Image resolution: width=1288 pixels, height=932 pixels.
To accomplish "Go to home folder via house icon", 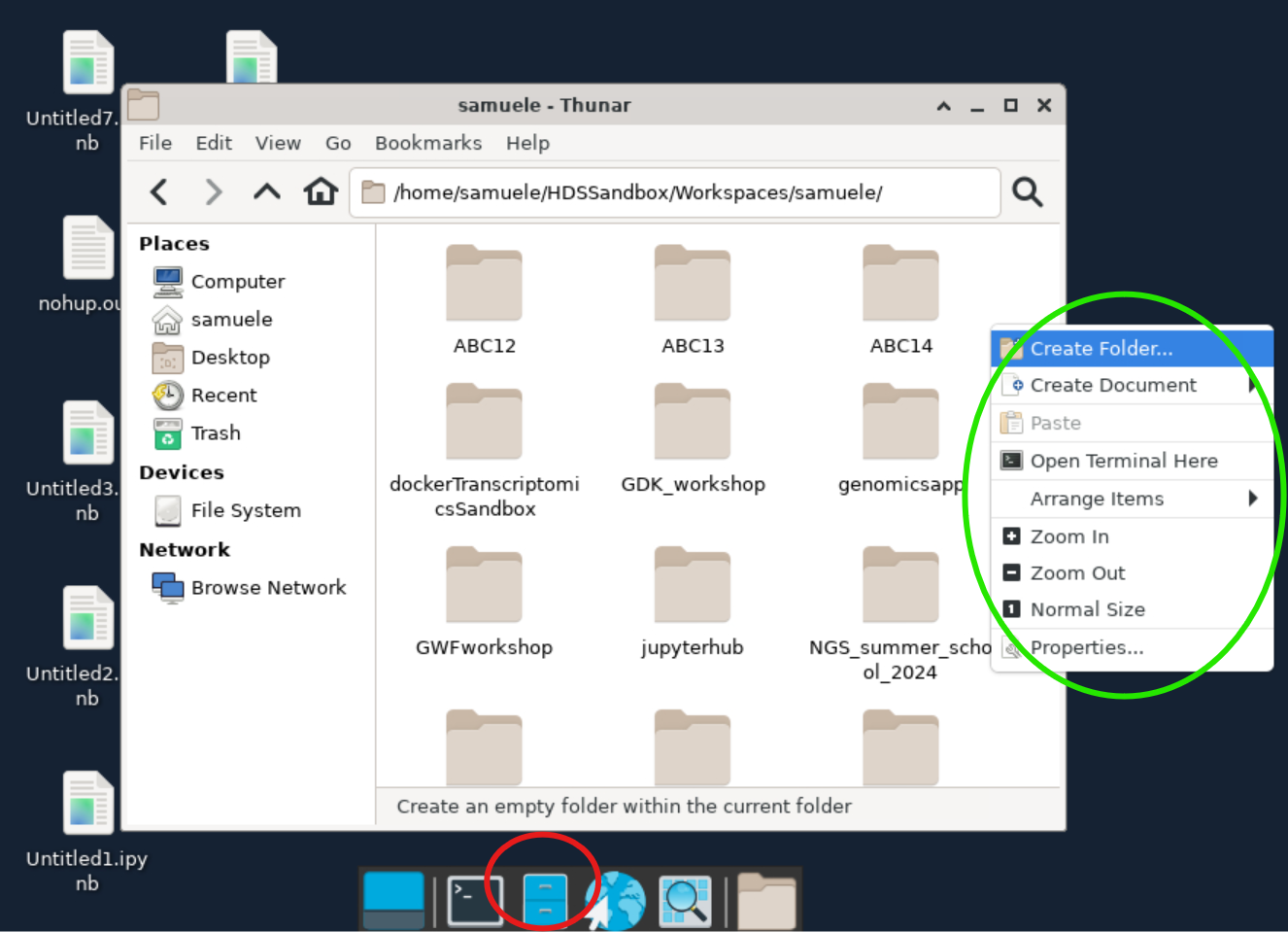I will point(321,192).
